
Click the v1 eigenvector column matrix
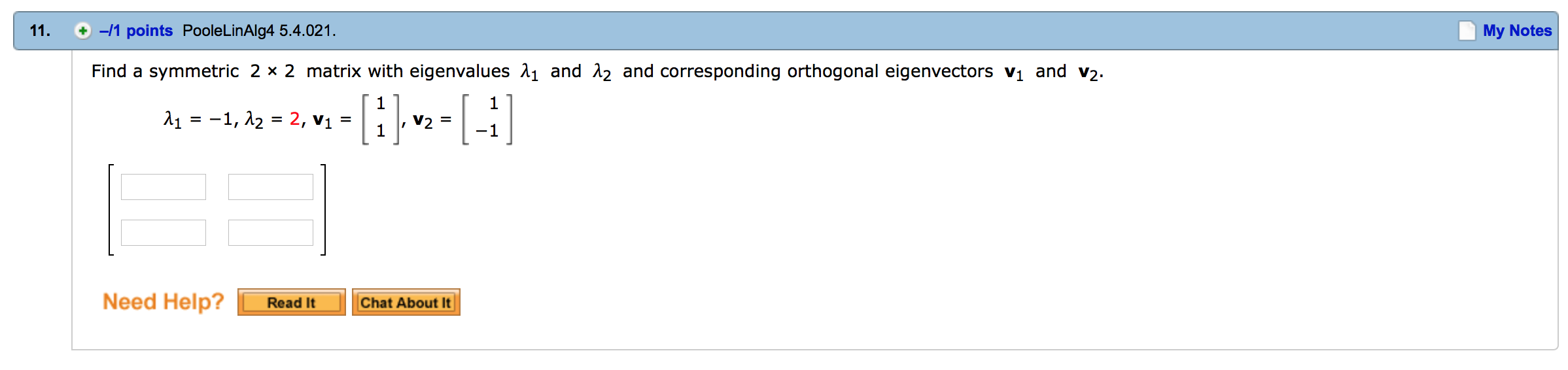click(381, 118)
